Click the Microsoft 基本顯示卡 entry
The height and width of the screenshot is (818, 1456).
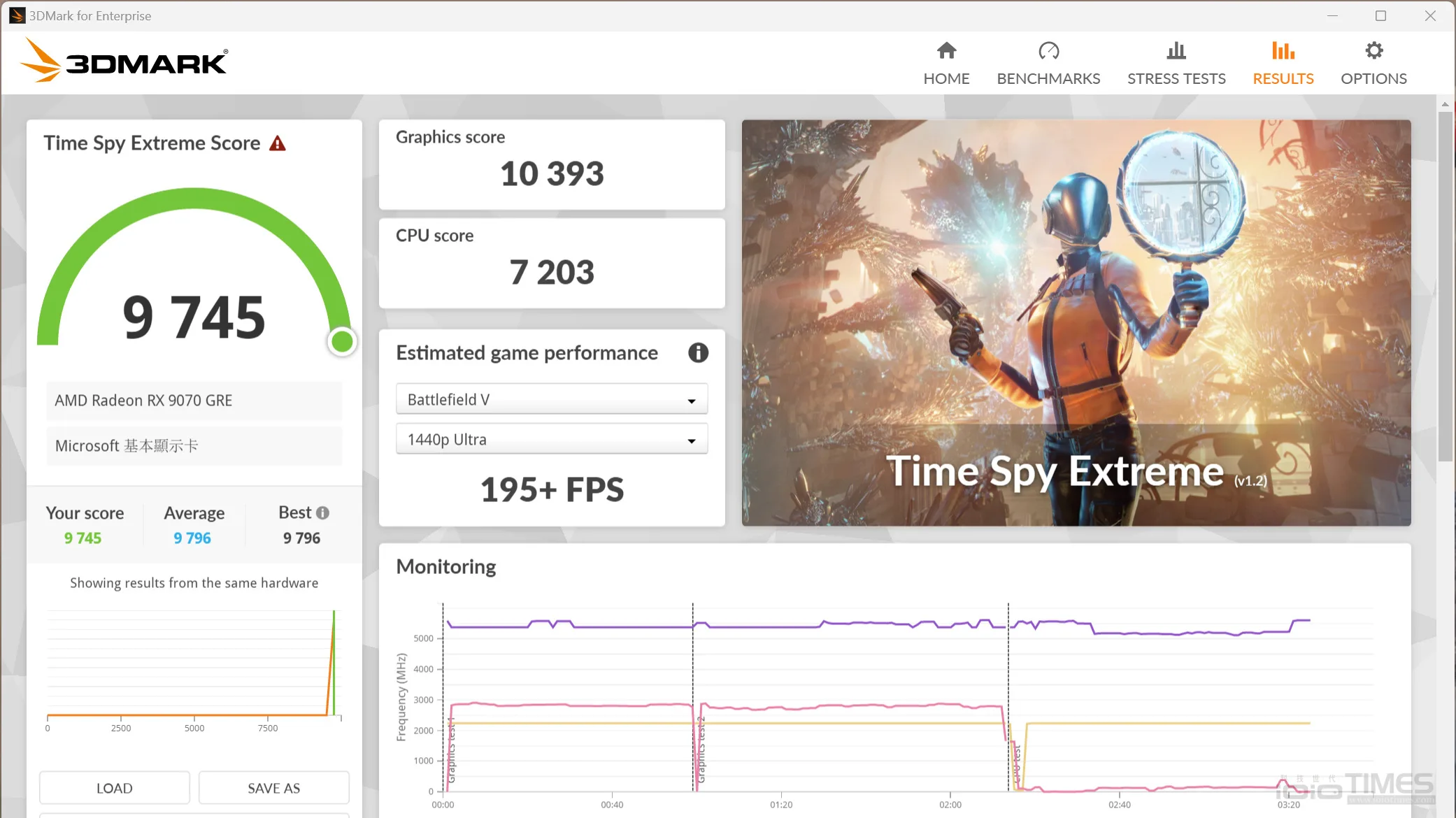(194, 446)
